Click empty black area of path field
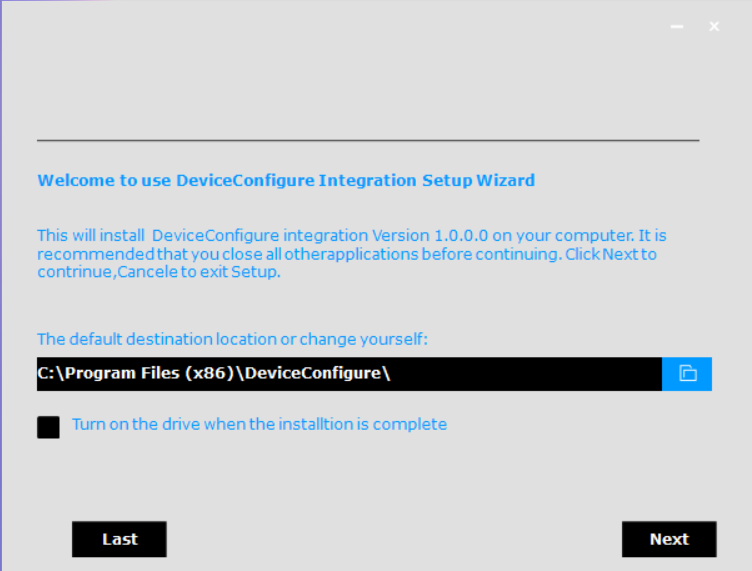This screenshot has height=571, width=752. coord(530,374)
